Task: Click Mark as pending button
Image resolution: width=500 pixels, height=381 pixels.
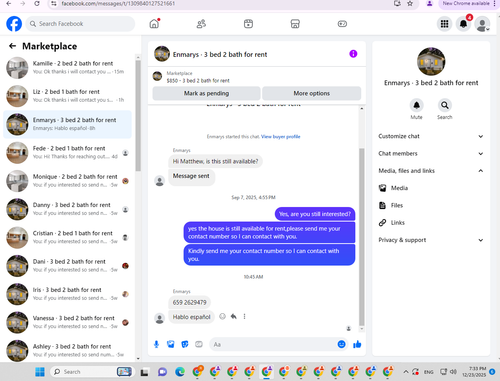Action: (206, 93)
